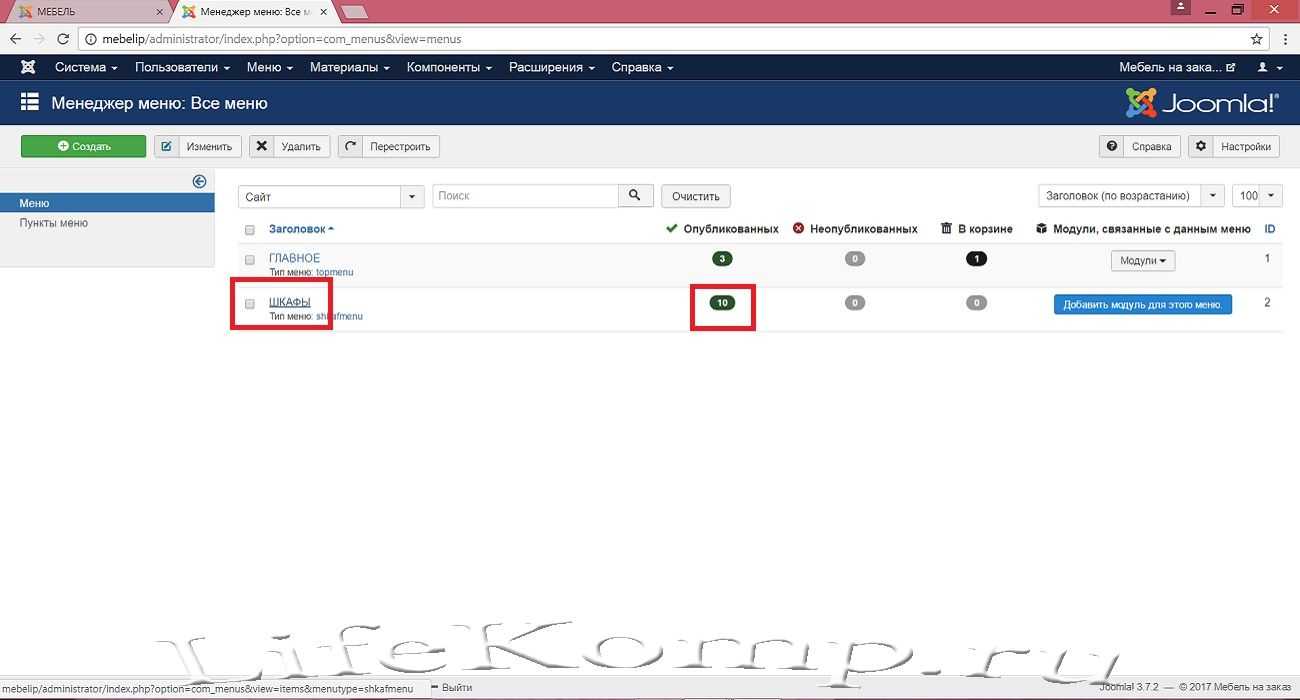Click the search magnifier button
This screenshot has height=700, width=1300.
635,196
